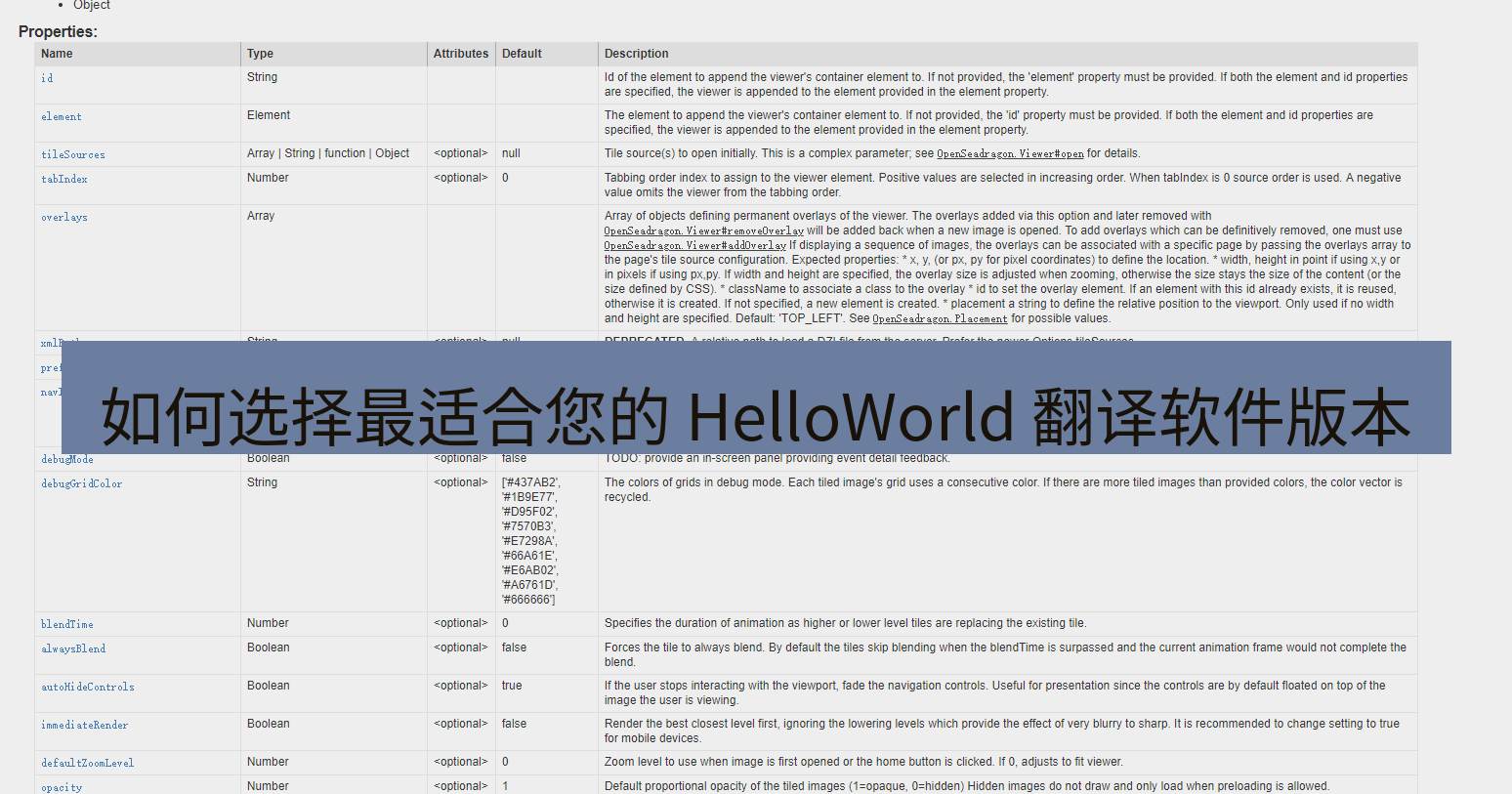Open the opacity property link

coord(62,787)
